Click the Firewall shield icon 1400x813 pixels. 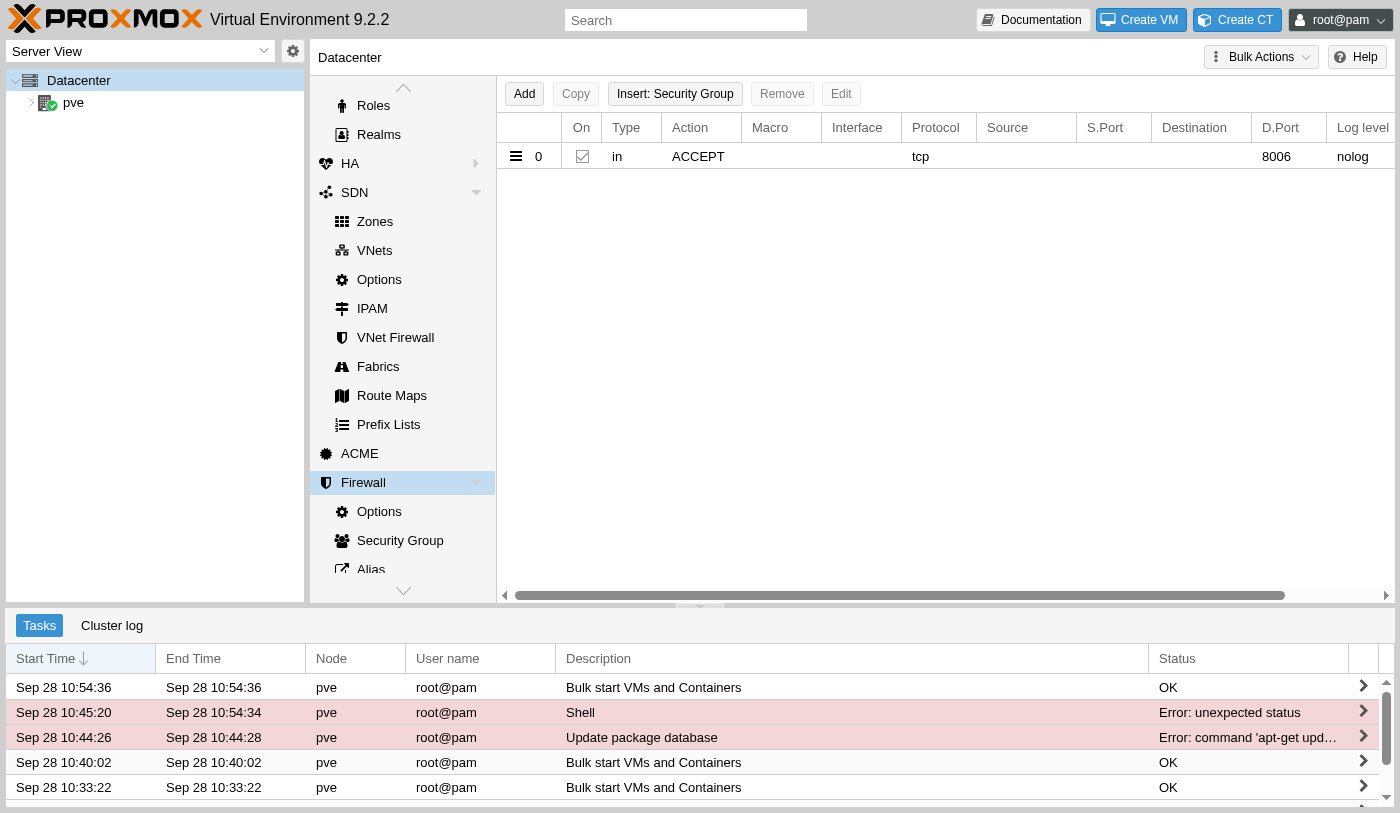pyautogui.click(x=326, y=483)
